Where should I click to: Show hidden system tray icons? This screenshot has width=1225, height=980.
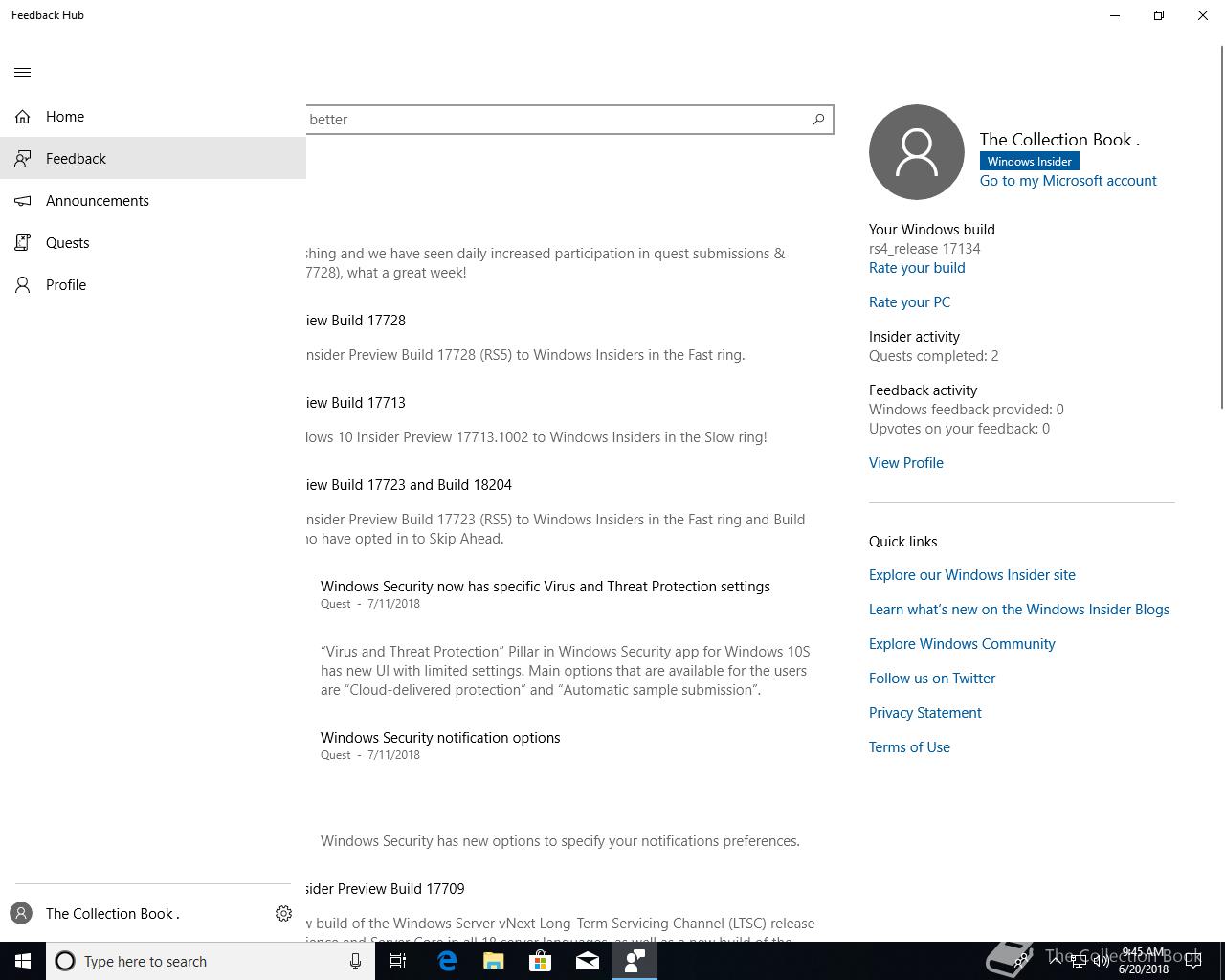tap(1055, 961)
